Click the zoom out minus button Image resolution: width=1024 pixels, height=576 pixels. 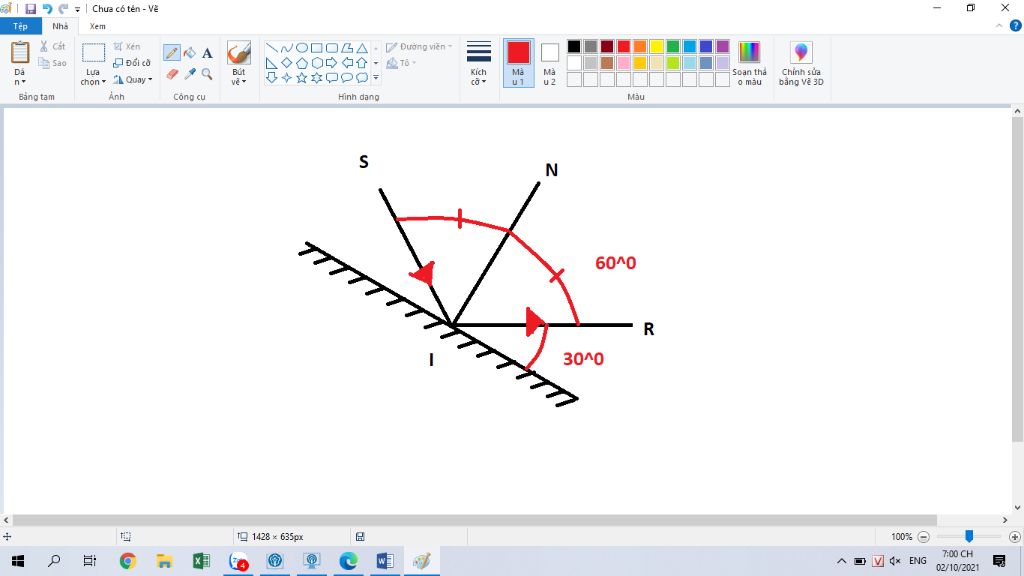coord(923,537)
